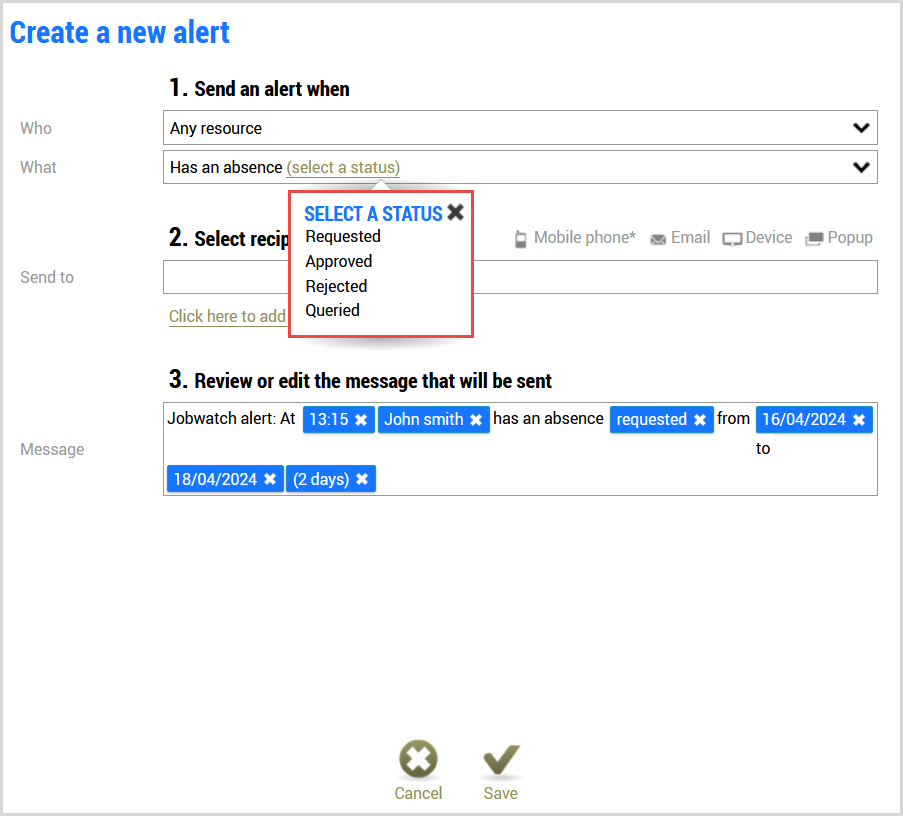Open the (select a status) link

(x=343, y=168)
